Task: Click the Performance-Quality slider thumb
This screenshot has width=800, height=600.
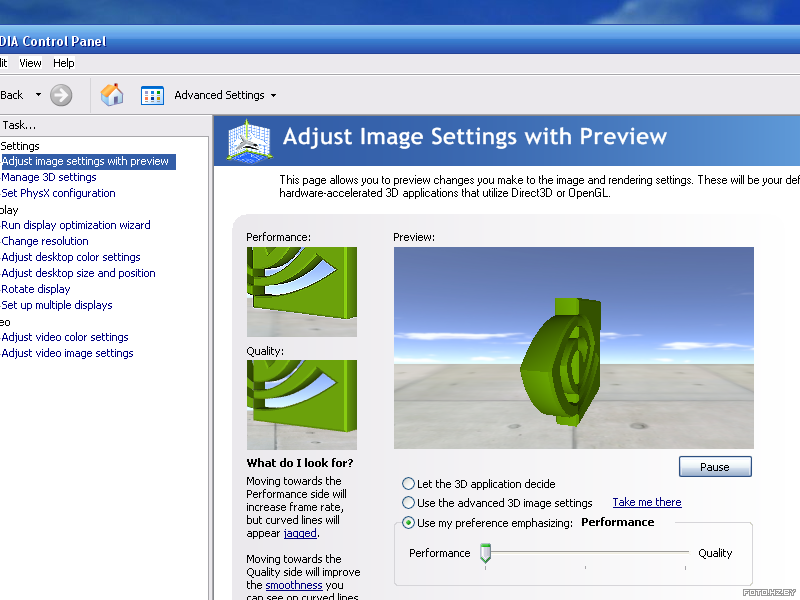Action: pos(485,553)
